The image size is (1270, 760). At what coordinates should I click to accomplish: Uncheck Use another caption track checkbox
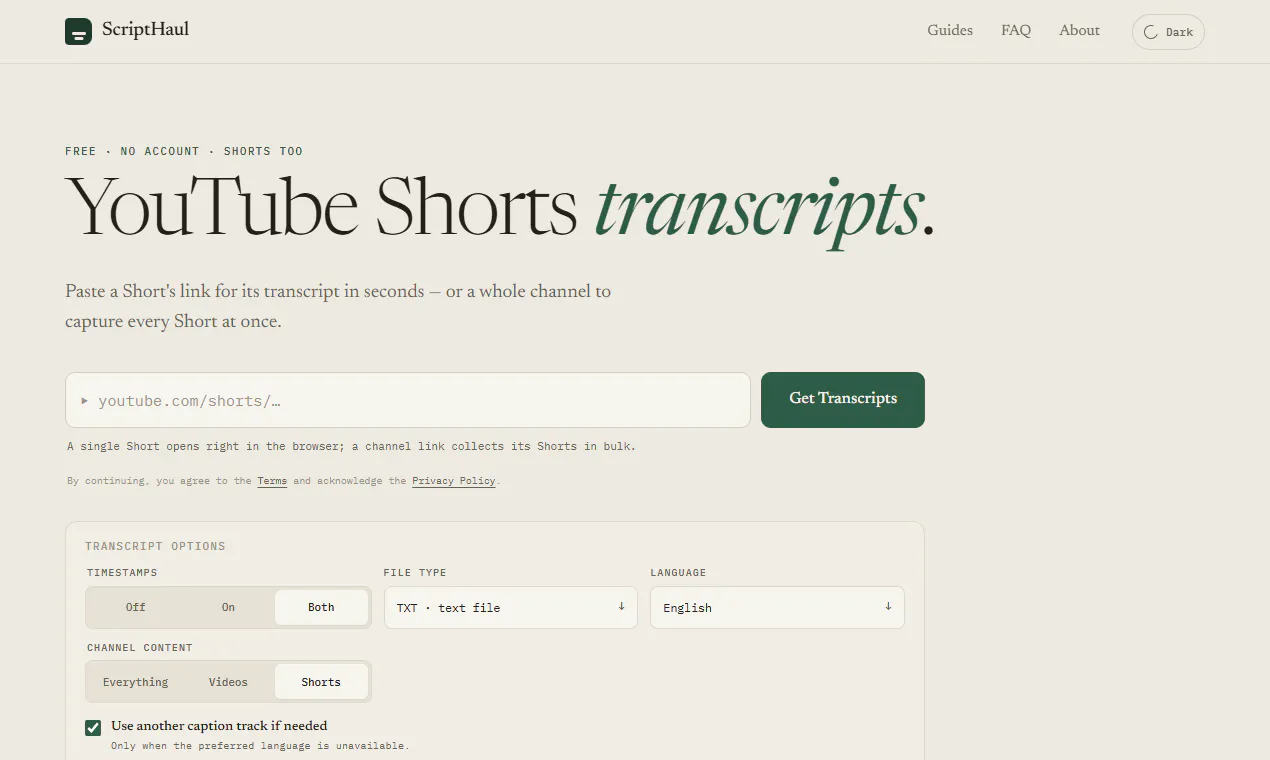(x=93, y=727)
